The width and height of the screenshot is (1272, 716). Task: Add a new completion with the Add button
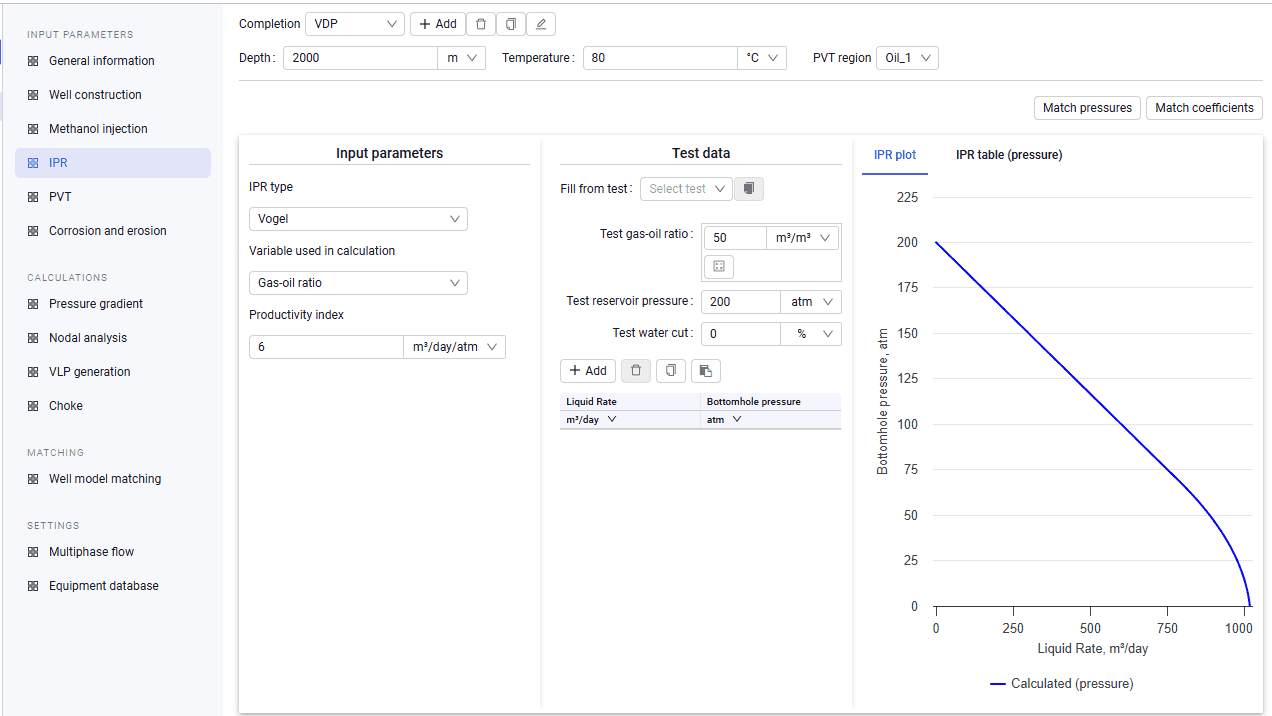[438, 24]
